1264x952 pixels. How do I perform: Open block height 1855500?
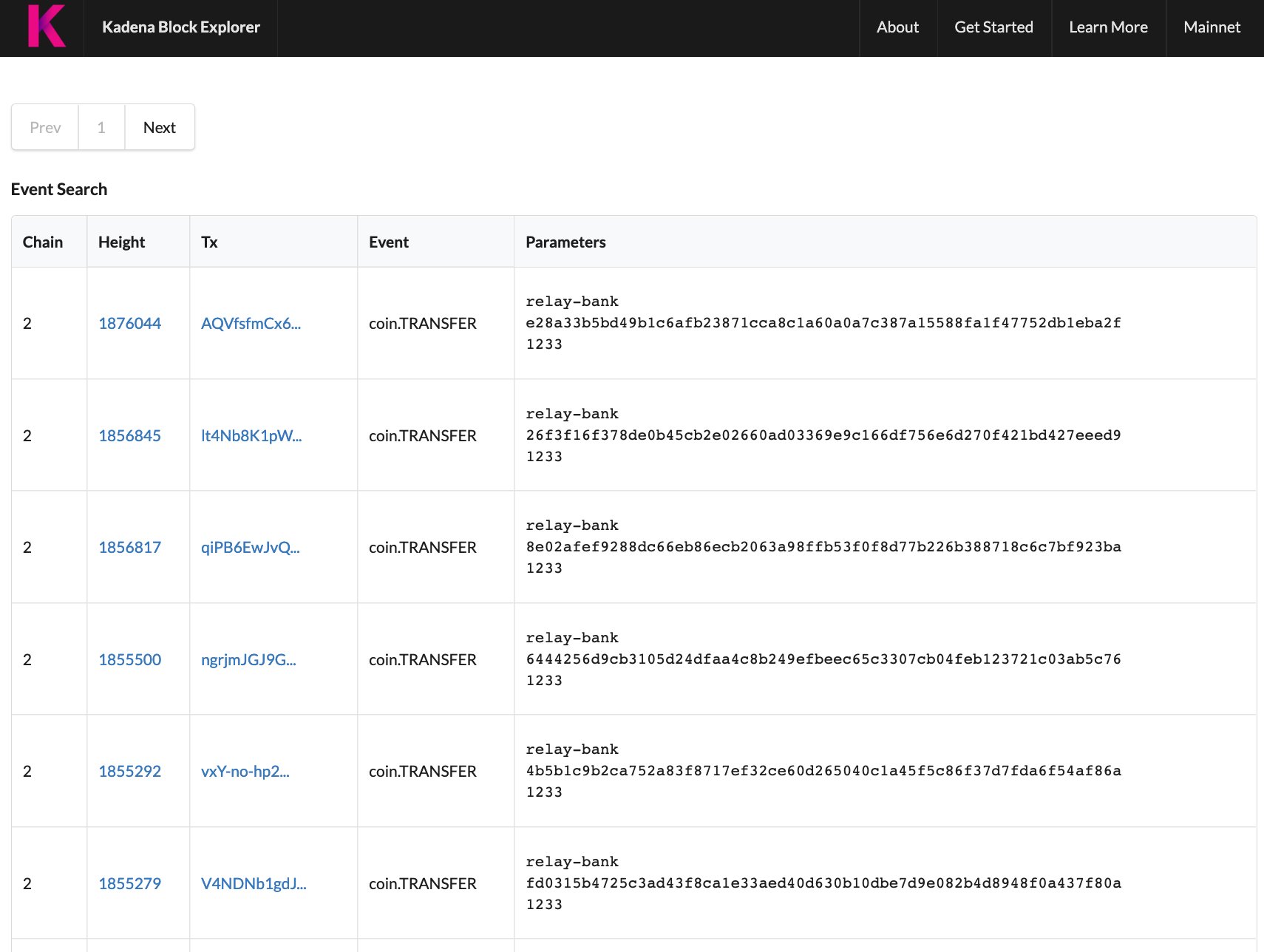[129, 659]
